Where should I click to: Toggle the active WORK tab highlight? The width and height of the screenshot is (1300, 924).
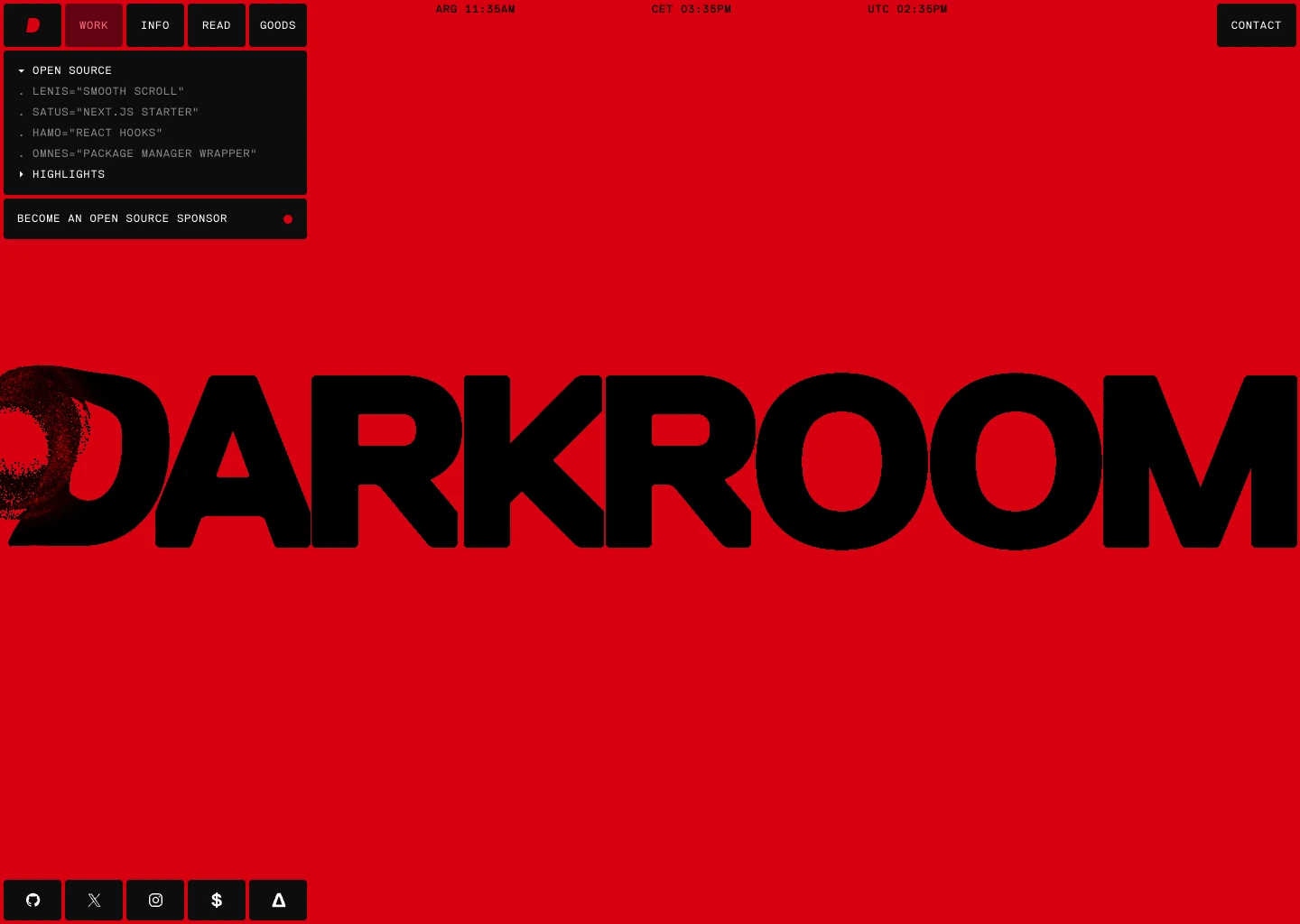tap(93, 25)
